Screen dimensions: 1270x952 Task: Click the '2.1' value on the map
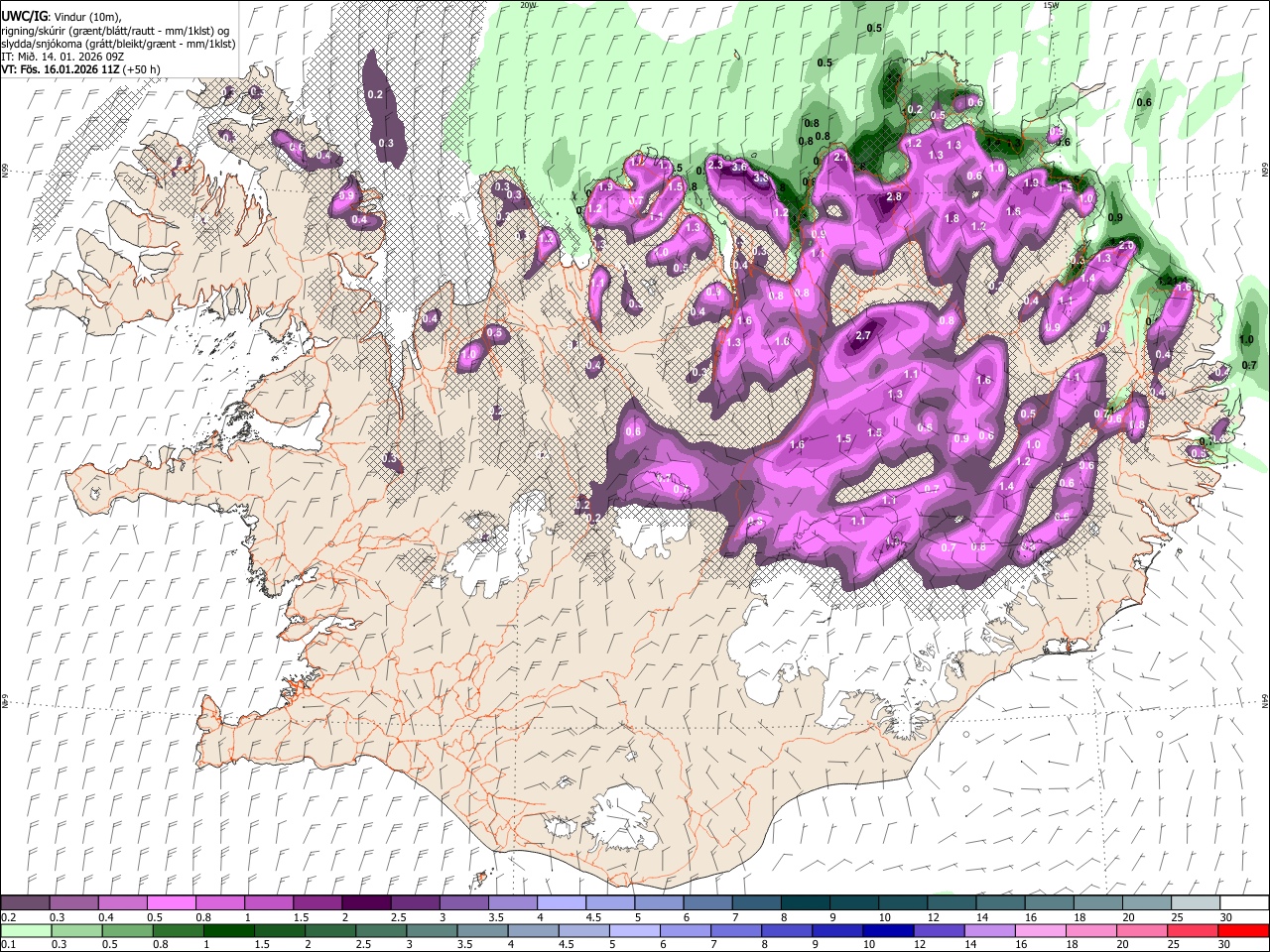point(840,157)
